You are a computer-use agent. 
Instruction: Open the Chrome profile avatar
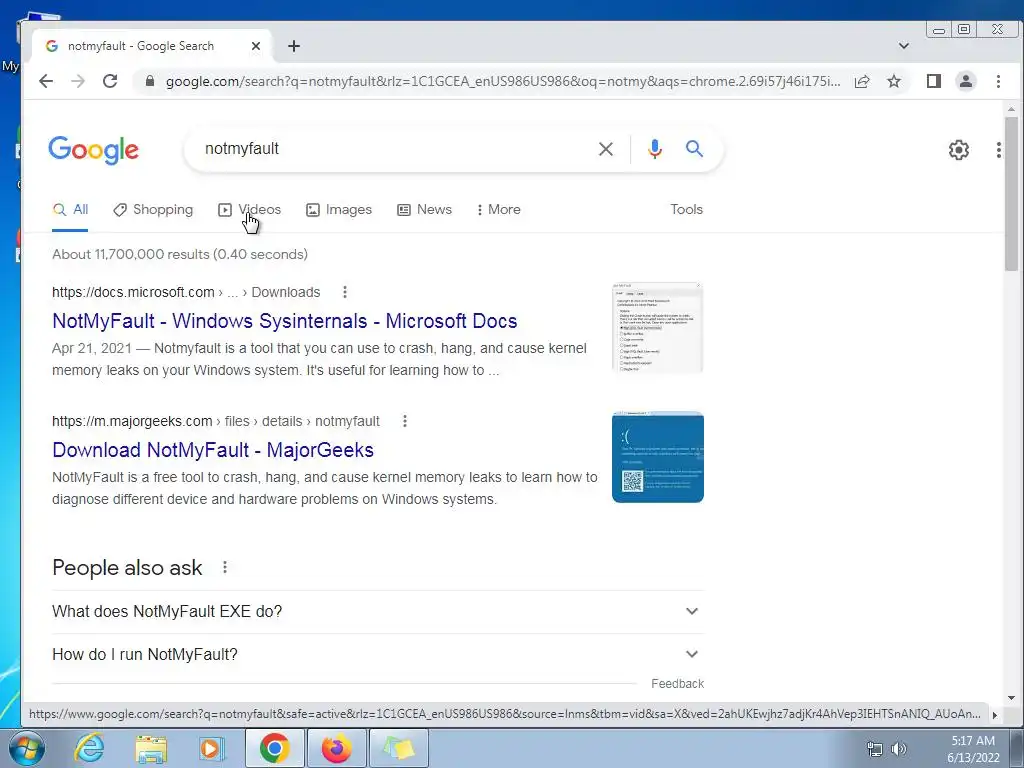pyautogui.click(x=965, y=81)
